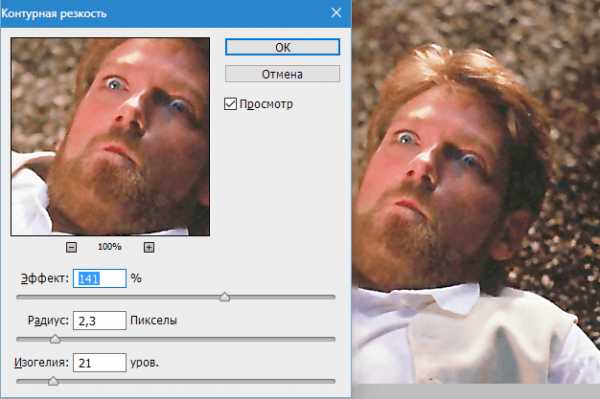Screen dimensions: 600x399
Task: Focus the Эффект percentage field
Action: 99,278
